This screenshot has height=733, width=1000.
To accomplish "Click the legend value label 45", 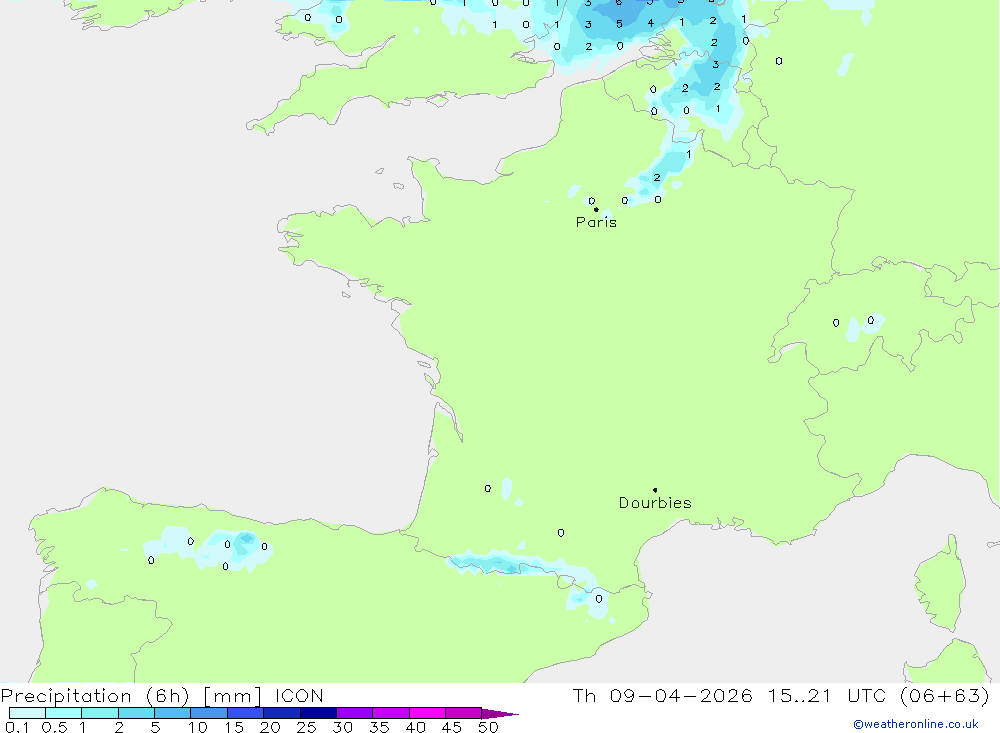I will click(x=452, y=727).
